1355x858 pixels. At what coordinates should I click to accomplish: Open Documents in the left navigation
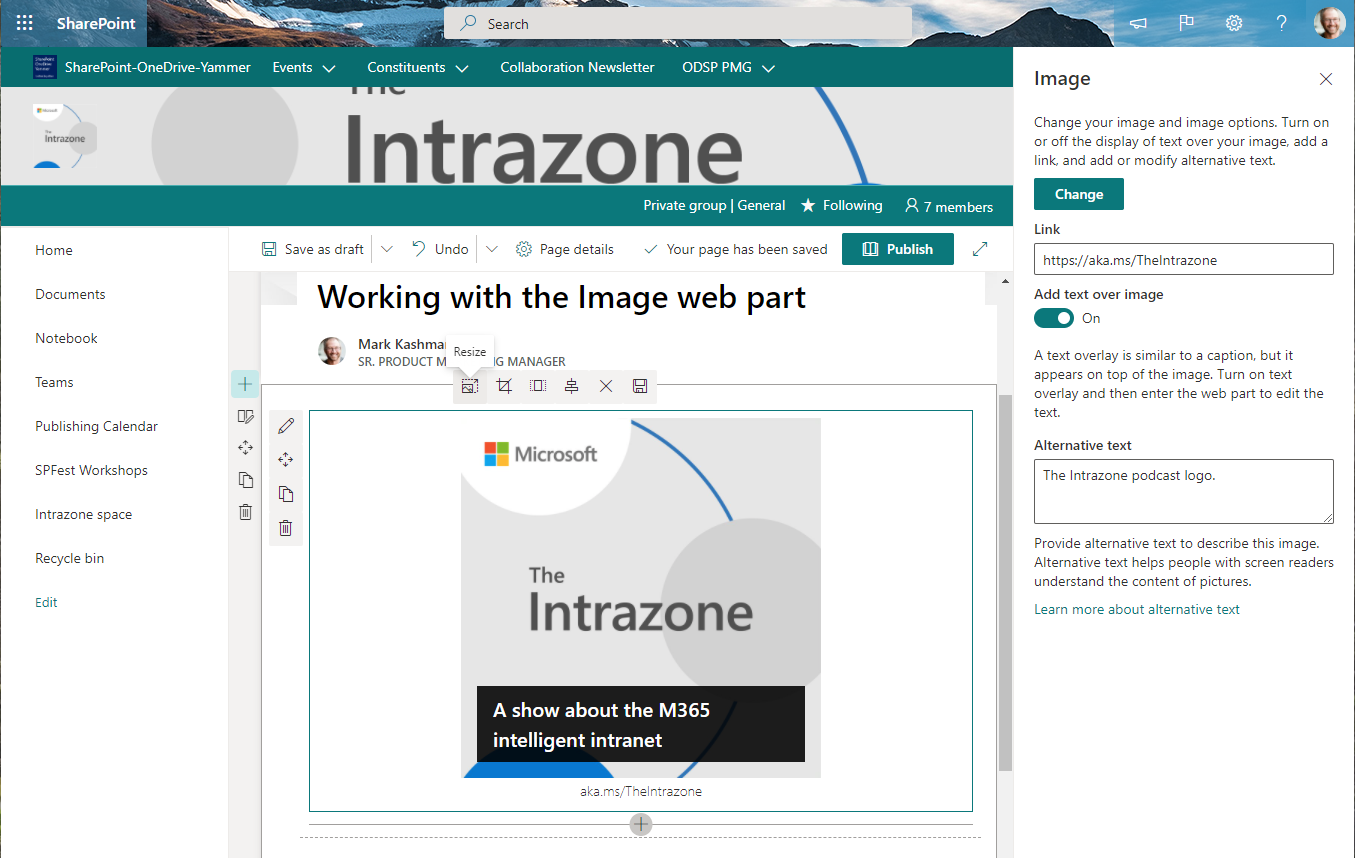click(70, 294)
